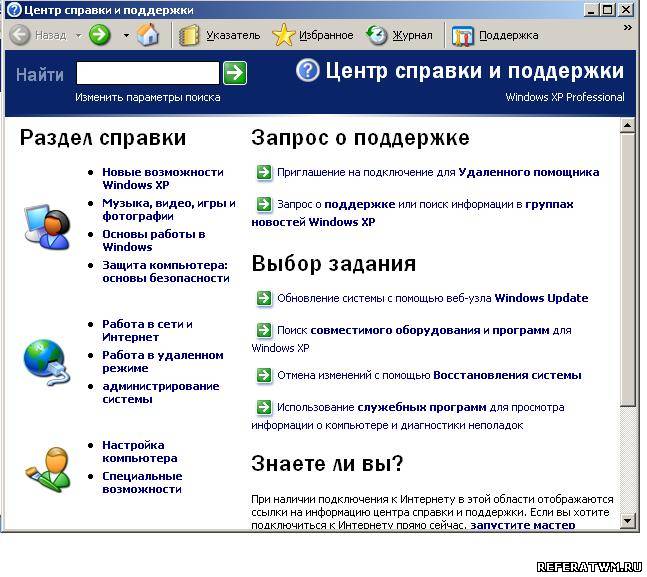Open the Указатель index toolbar button
Viewport: 647px width, 577px height.
click(x=220, y=35)
